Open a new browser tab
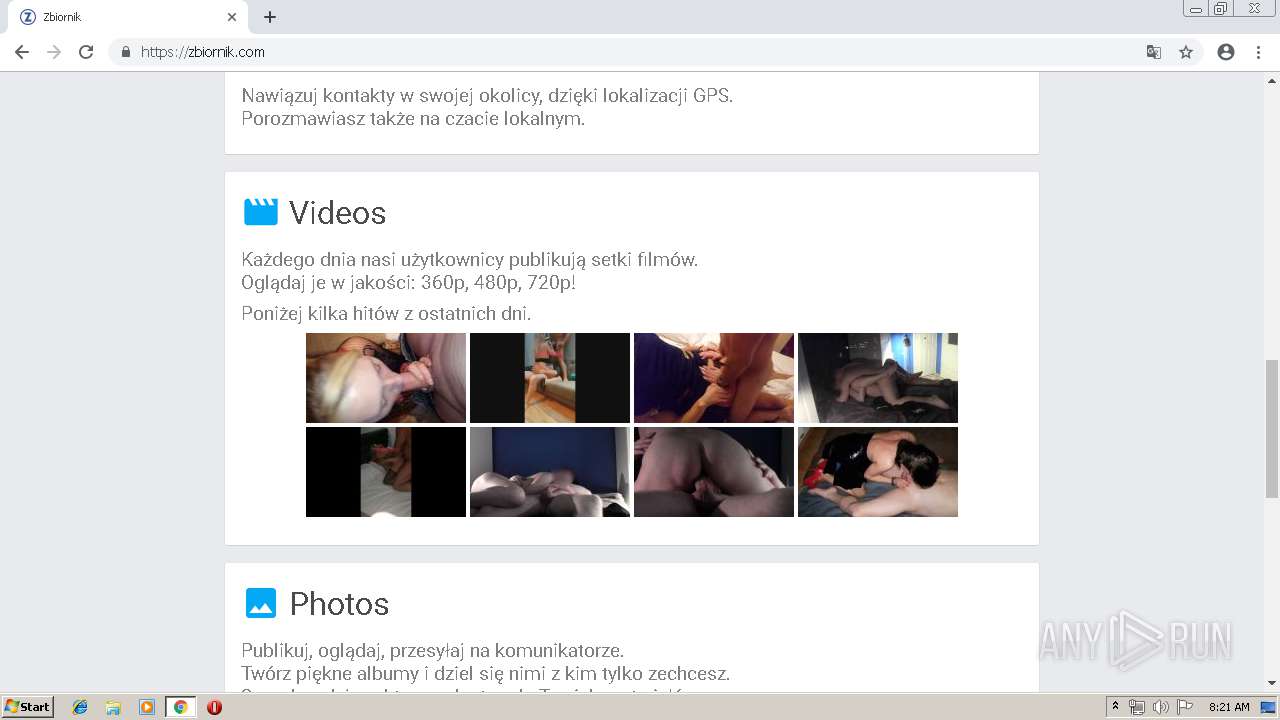The height and width of the screenshot is (720, 1280). (x=270, y=17)
